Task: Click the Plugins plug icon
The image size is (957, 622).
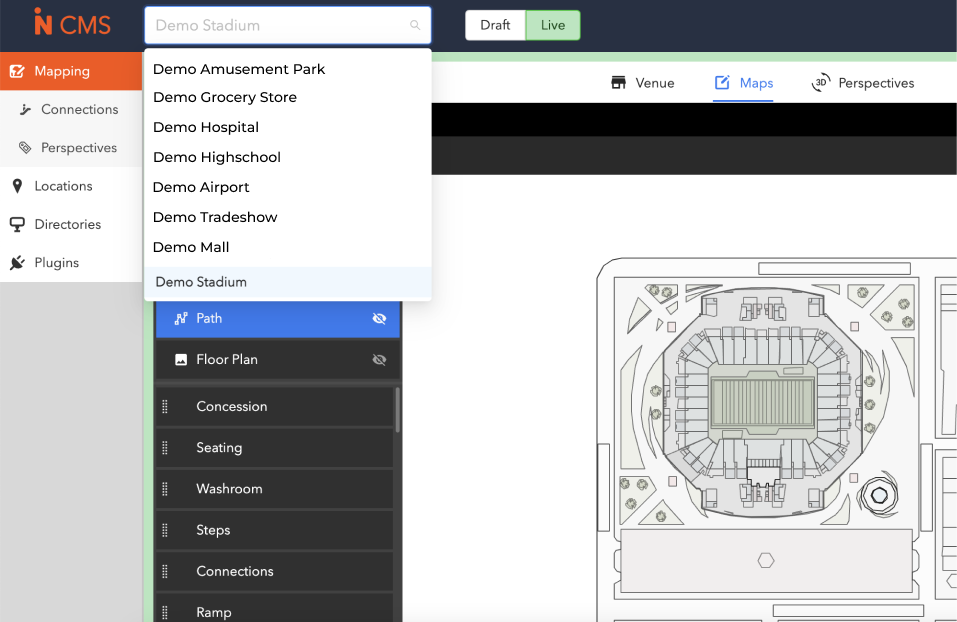Action: 17,262
